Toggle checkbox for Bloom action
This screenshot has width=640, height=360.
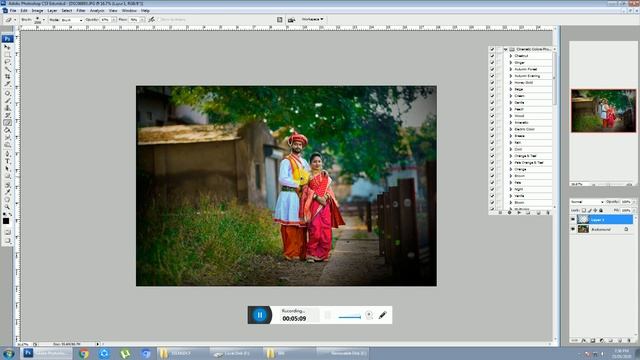tap(492, 202)
